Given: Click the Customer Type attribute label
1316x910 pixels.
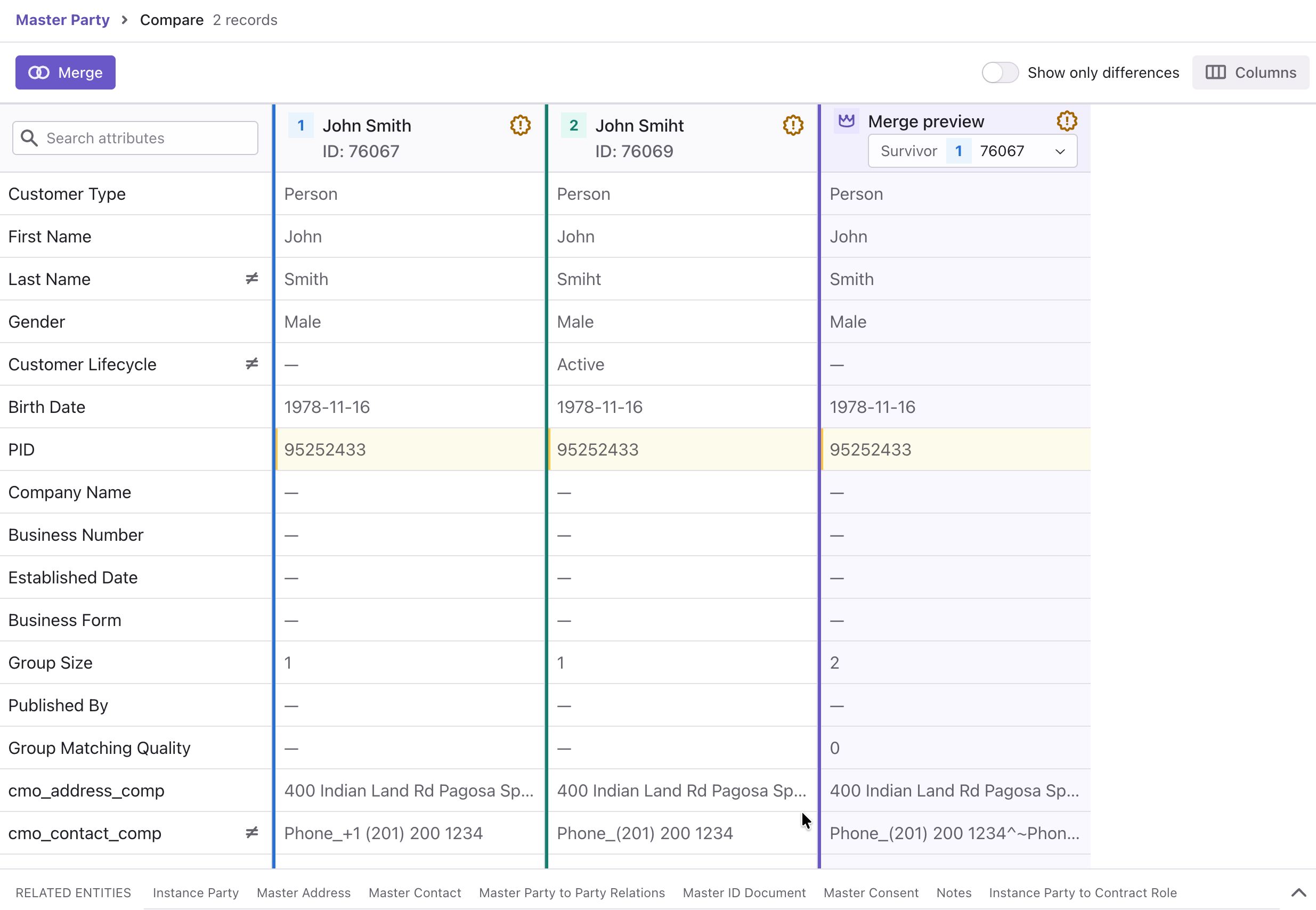Looking at the screenshot, I should 67,194.
